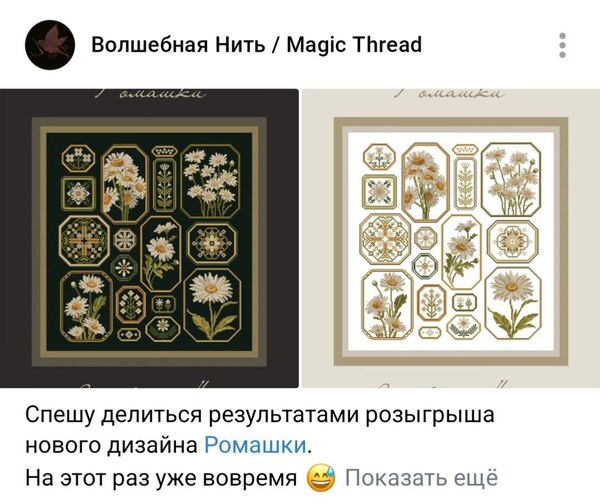
Task: Click the sweating smile emoji in the post
Action: click(x=321, y=478)
